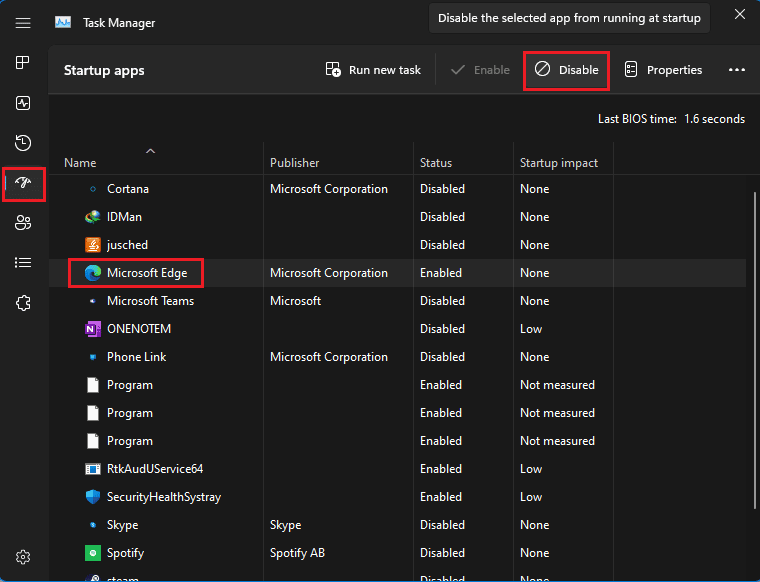Click the IDMan app icon
The width and height of the screenshot is (760, 582).
click(93, 217)
